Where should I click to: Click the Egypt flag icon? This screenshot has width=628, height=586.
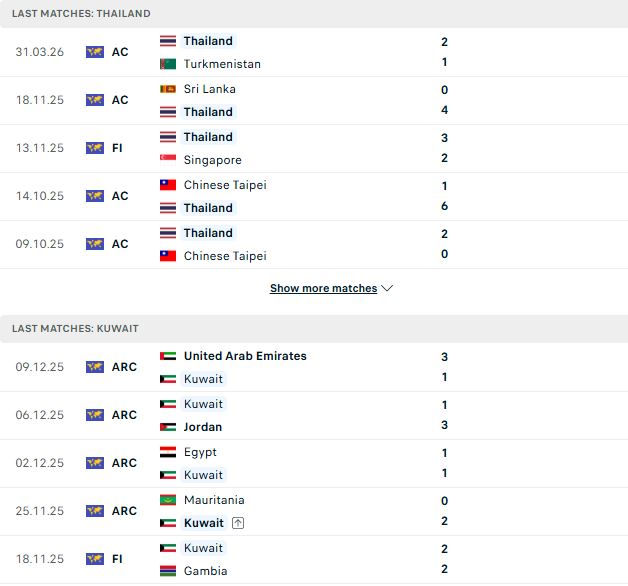click(168, 452)
